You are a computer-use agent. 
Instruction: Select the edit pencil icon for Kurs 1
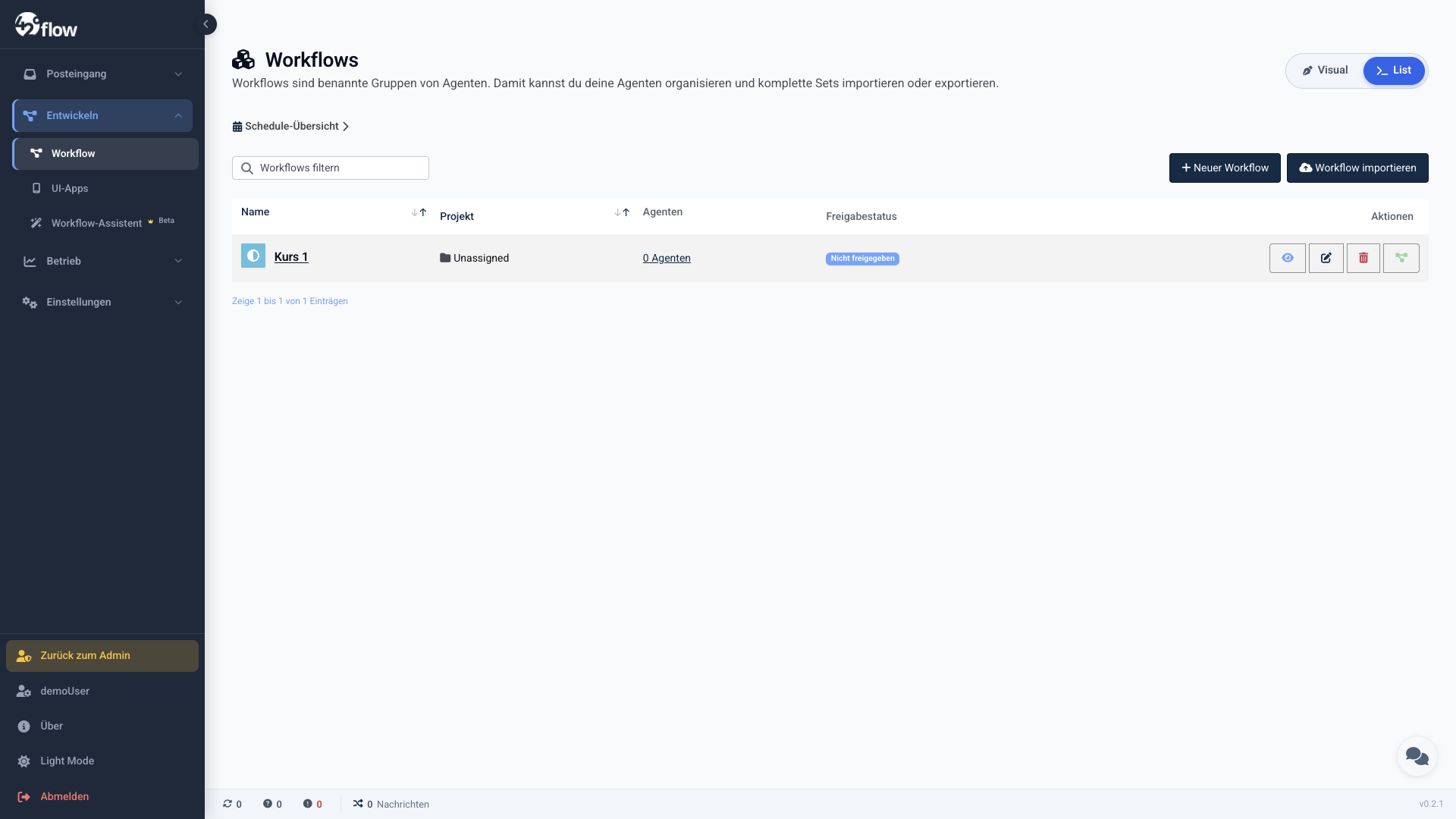point(1326,258)
